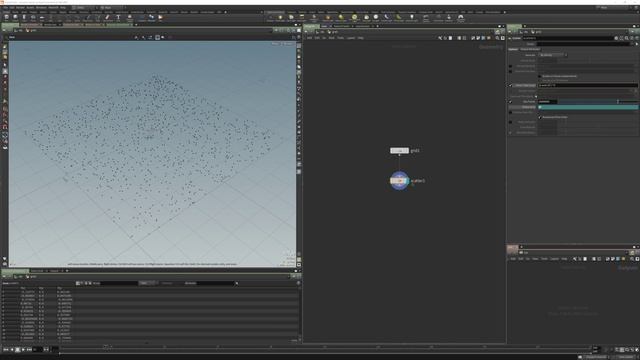This screenshot has height=360, width=640.
Task: Select the Font (T) shelf tool
Action: (x=118, y=17)
